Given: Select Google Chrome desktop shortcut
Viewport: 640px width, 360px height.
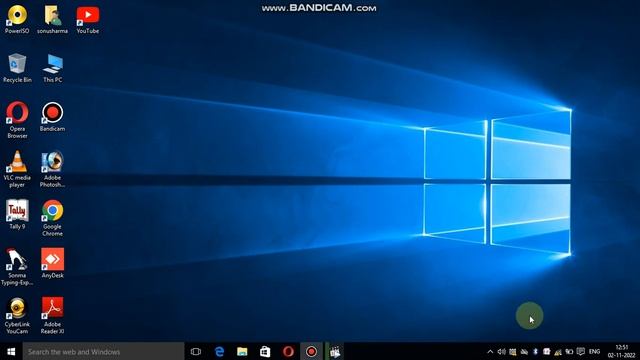Looking at the screenshot, I should coord(52,218).
